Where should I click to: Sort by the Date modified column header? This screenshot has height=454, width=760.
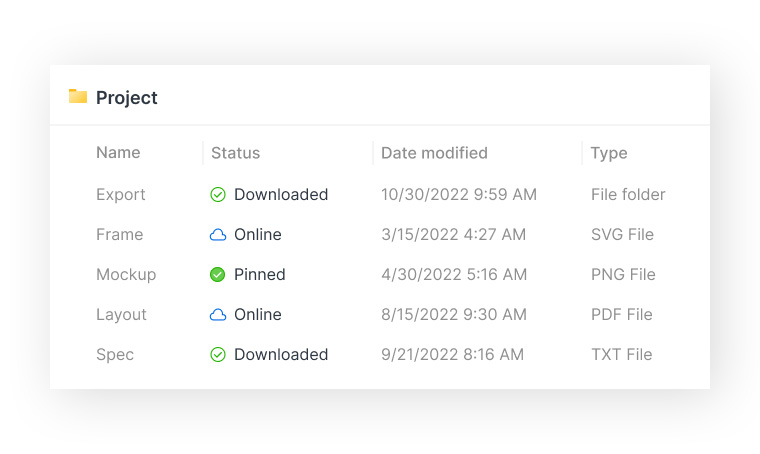coord(434,153)
